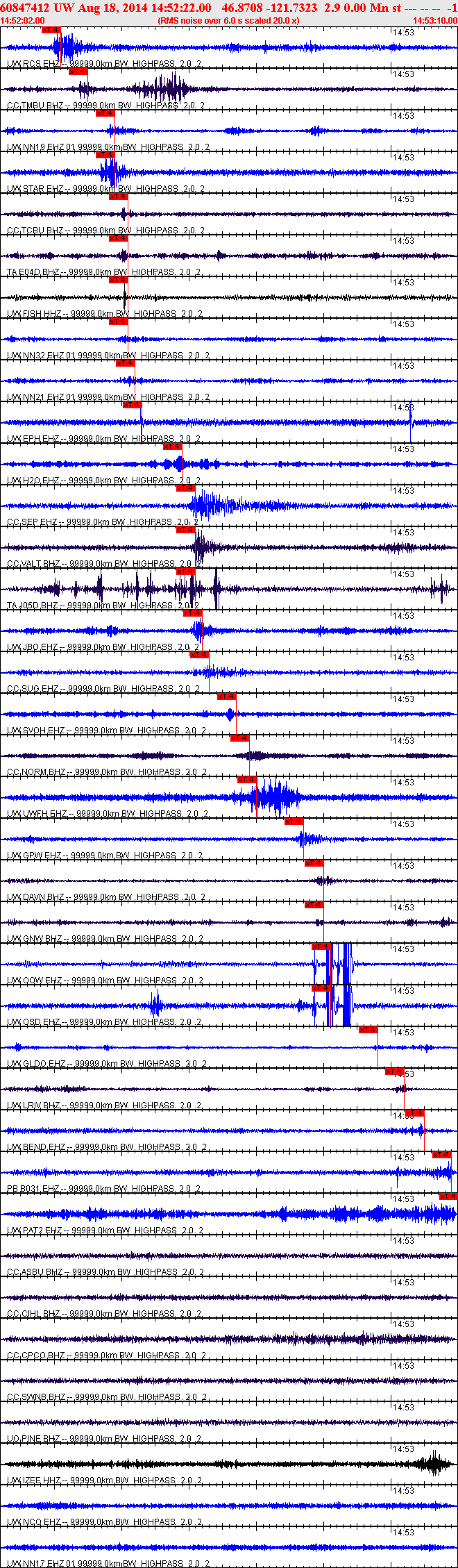The width and height of the screenshot is (458, 1568).
Task: Click the UW NCO EHZ station label
Action: pos(33,1522)
